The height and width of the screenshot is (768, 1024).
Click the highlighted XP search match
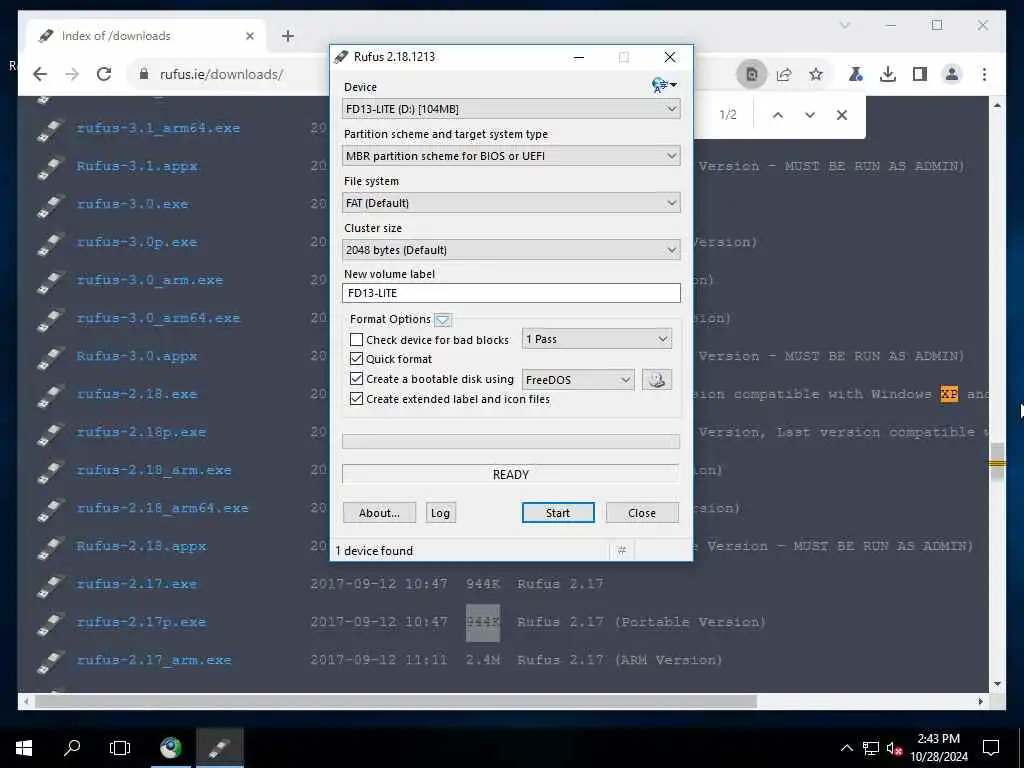point(949,394)
